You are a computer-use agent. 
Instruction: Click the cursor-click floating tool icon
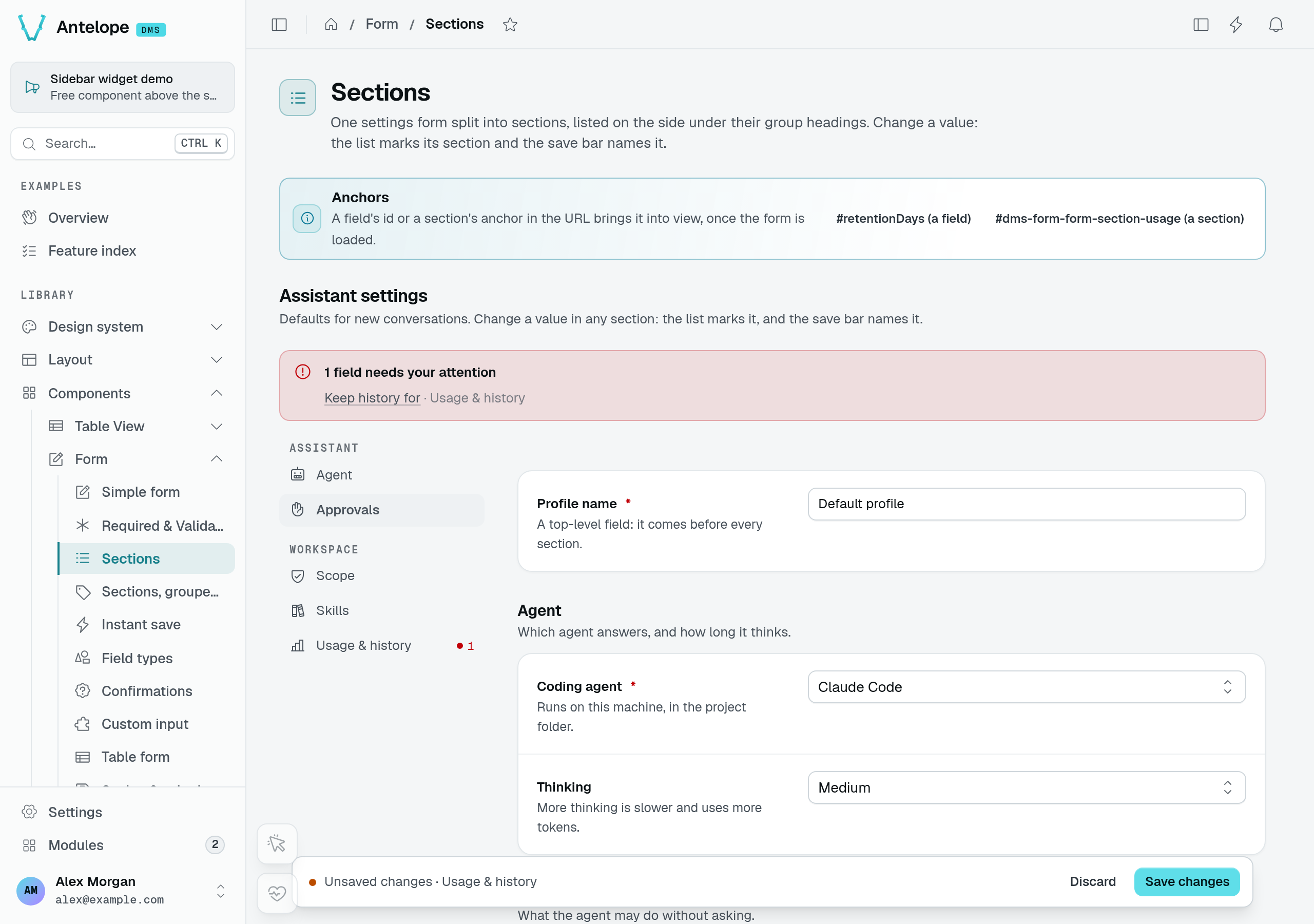tap(277, 843)
